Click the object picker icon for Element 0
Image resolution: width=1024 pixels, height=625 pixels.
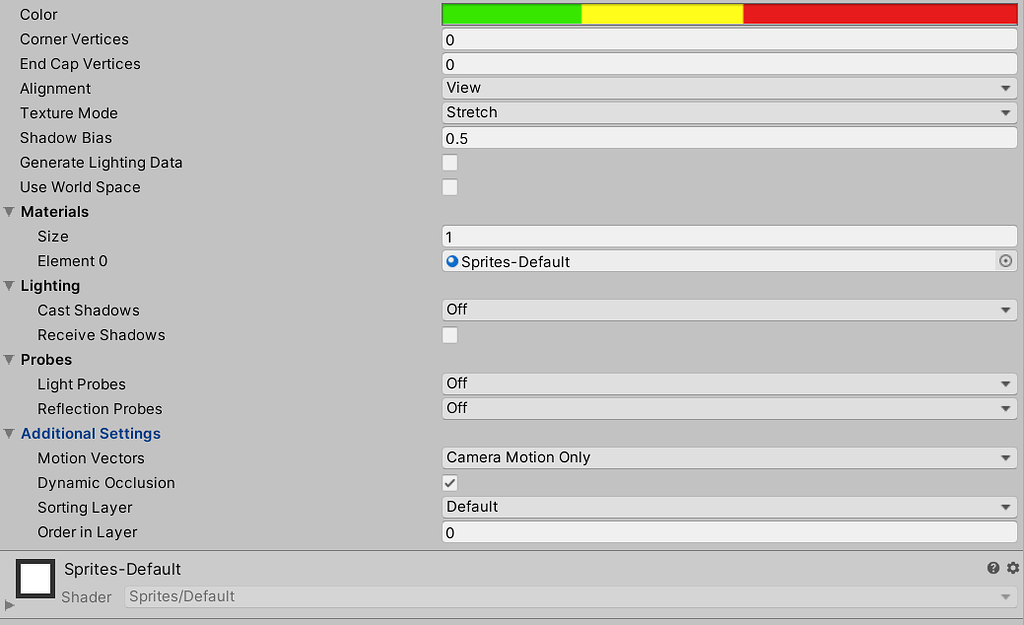point(1006,261)
